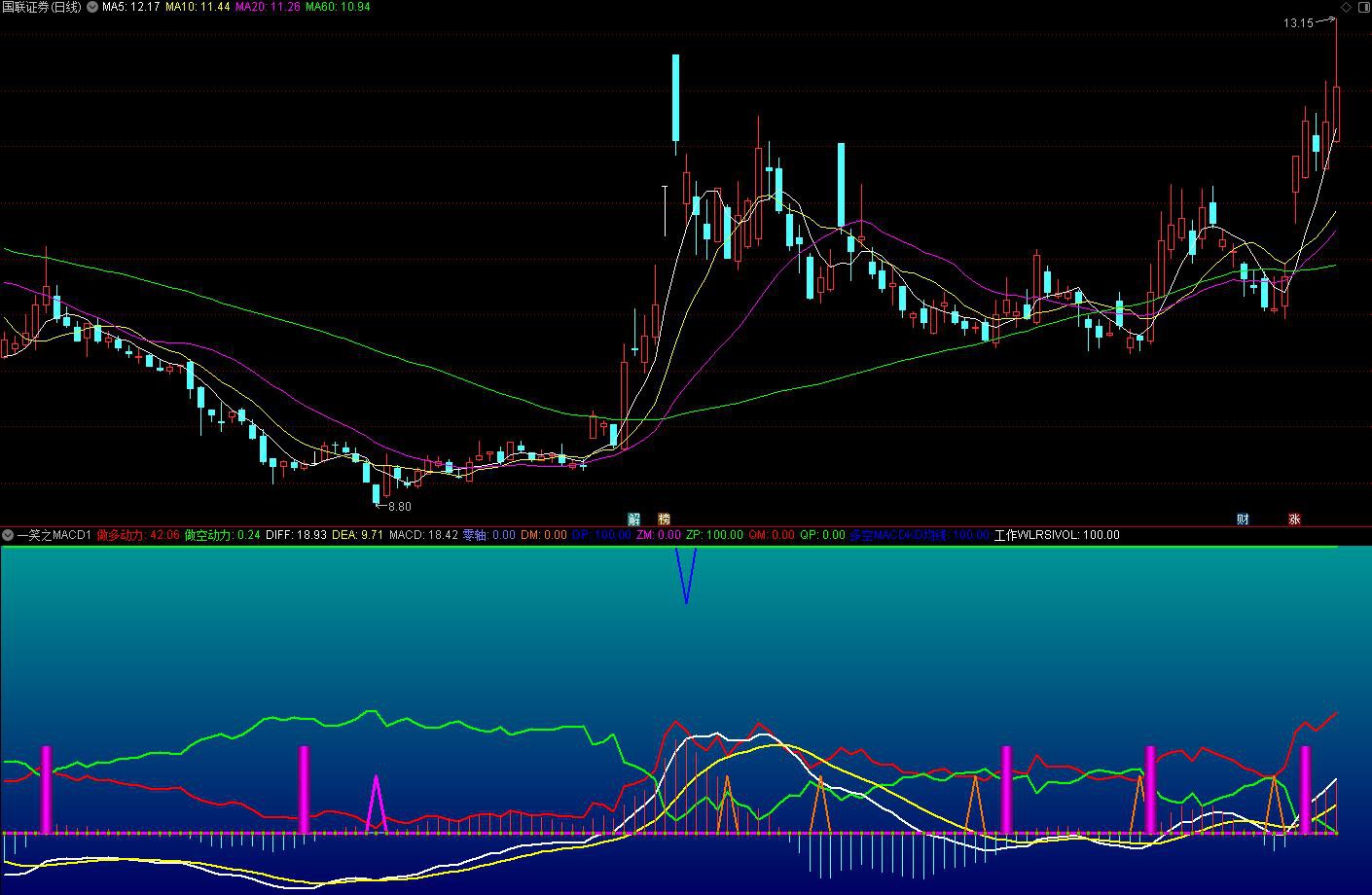Click the 榜 event marker icon
This screenshot has height=895, width=1372.
[x=664, y=519]
